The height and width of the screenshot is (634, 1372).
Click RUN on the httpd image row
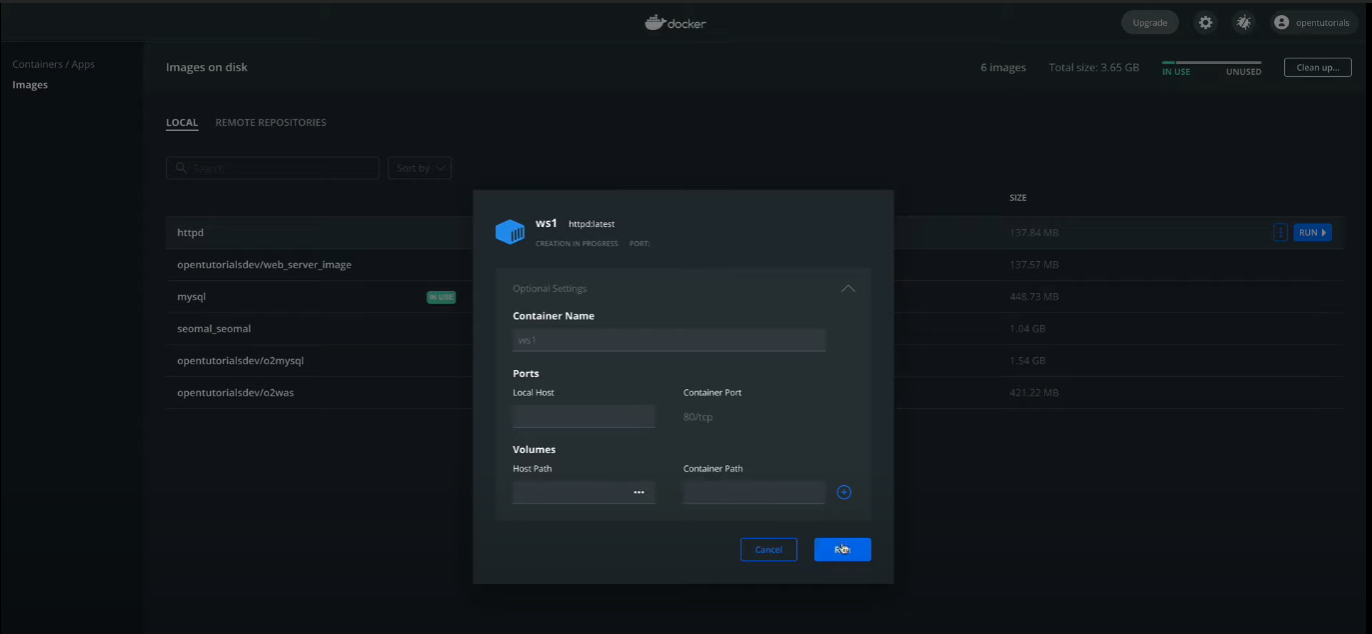pyautogui.click(x=1312, y=232)
